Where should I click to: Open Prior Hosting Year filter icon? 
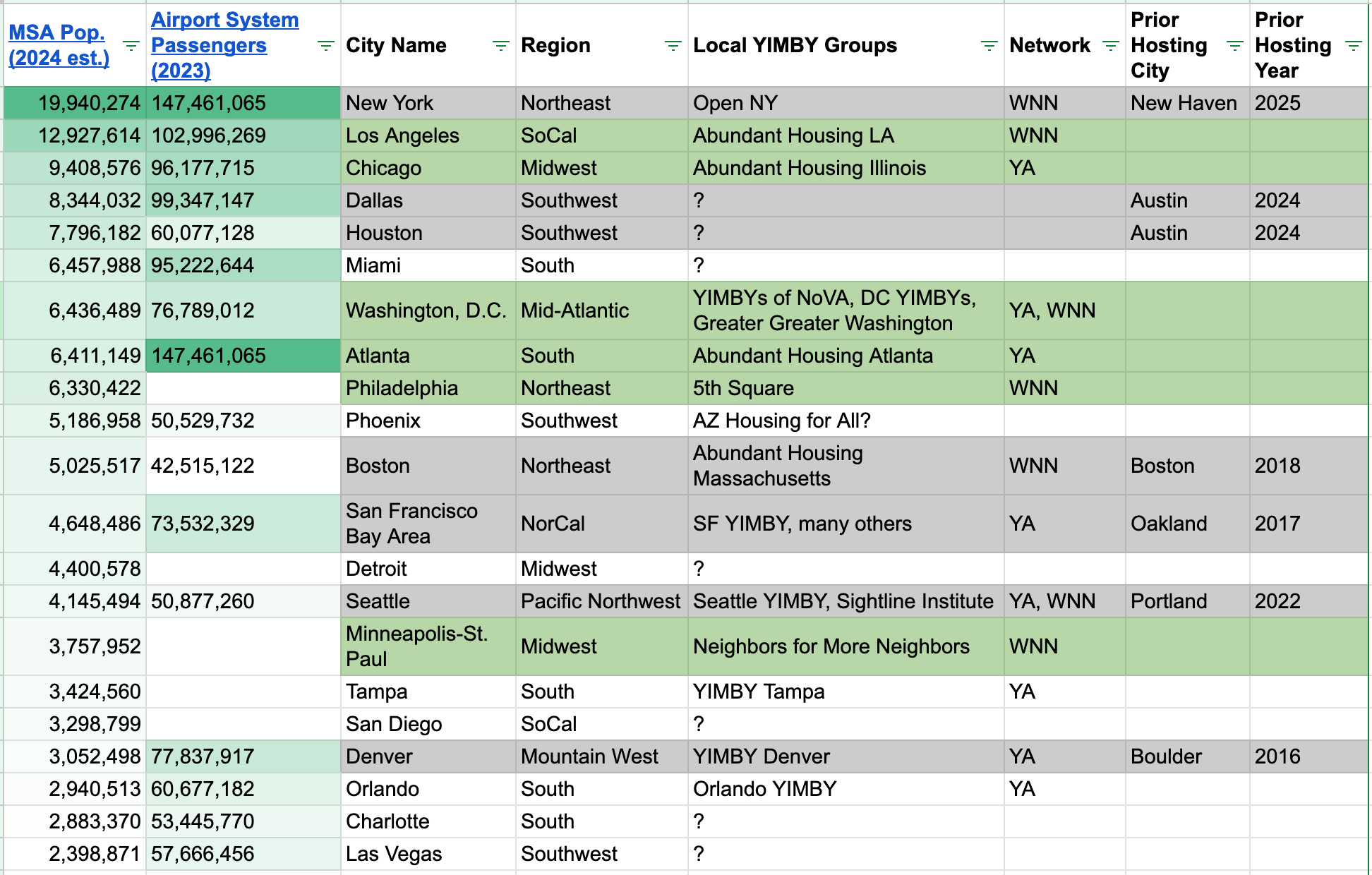(1353, 46)
